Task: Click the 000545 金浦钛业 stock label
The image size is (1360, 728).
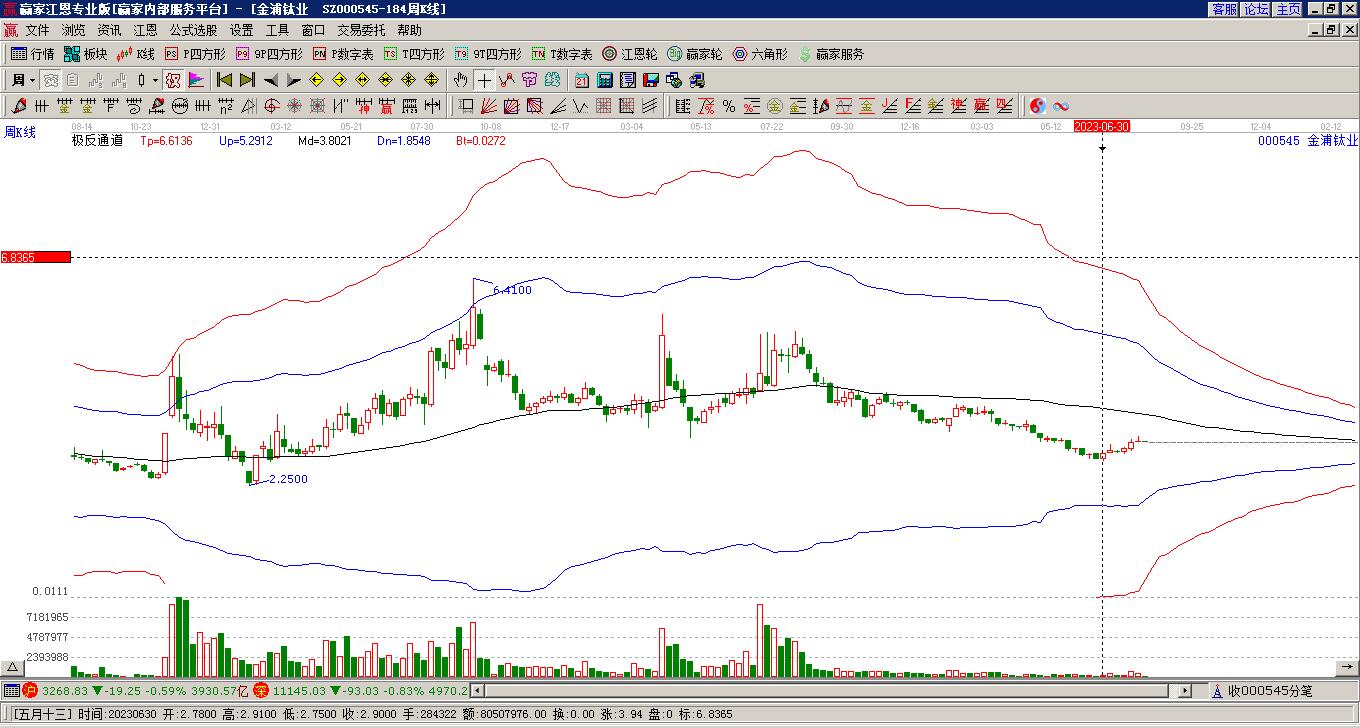Action: tap(1308, 141)
